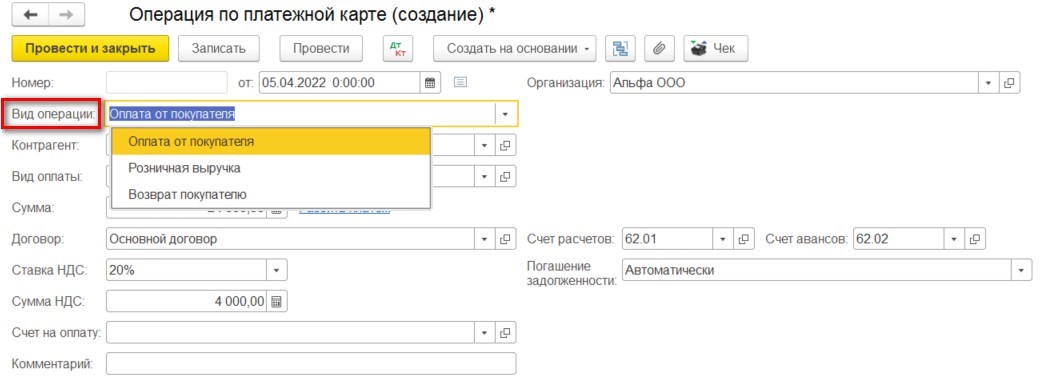Click Провести и закрыть button

90,48
